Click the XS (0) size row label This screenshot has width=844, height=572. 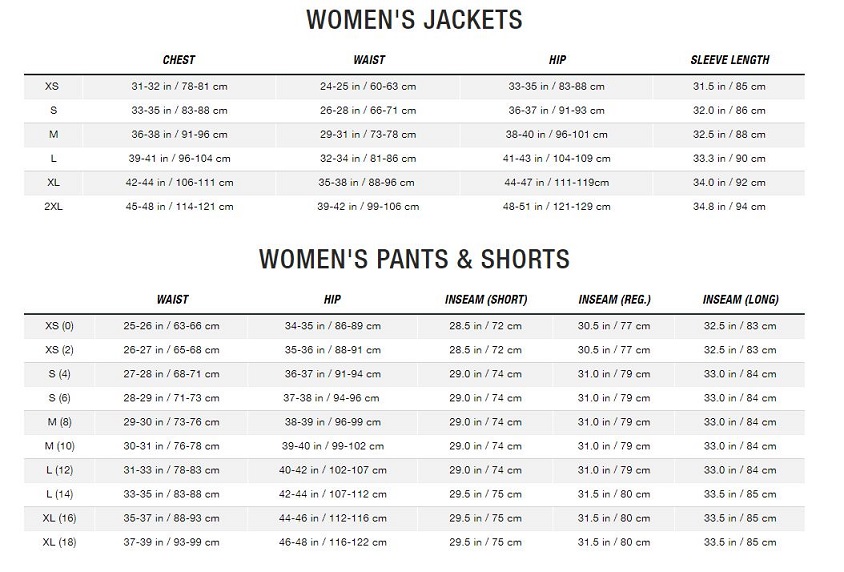tap(59, 326)
